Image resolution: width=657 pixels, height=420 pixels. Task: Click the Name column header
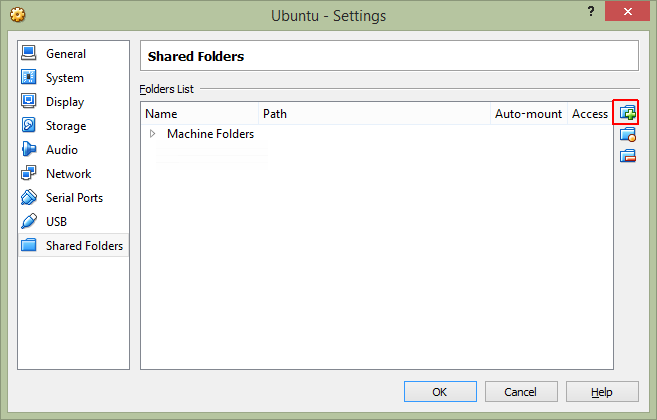coord(200,114)
